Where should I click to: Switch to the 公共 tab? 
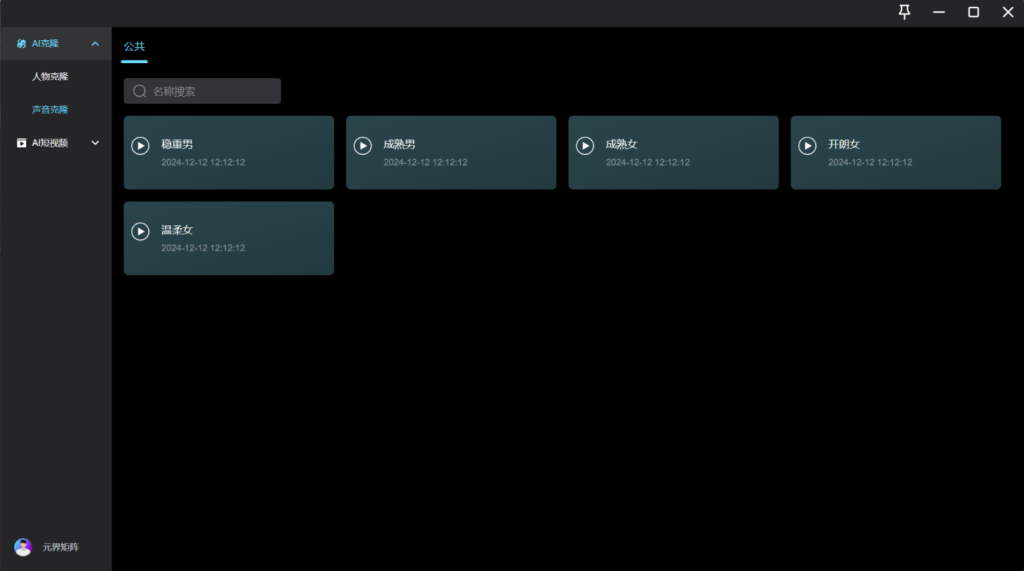(134, 47)
